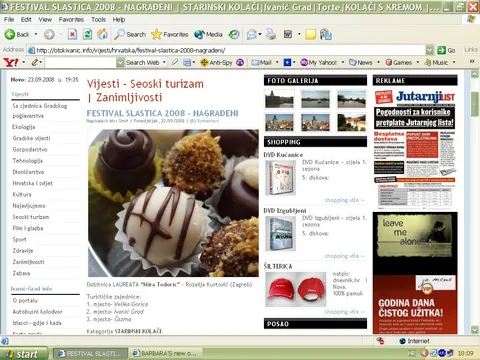Open the Media pane
The width and height of the screenshot is (480, 360).
coord(208,34)
